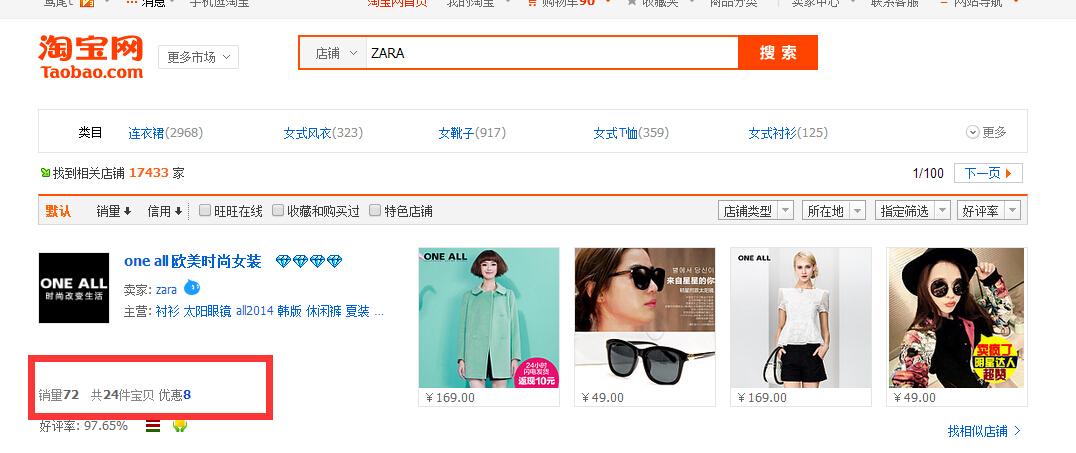This screenshot has width=1076, height=453.
Task: Open shop one all 欧美时尚女装
Action: point(193,262)
